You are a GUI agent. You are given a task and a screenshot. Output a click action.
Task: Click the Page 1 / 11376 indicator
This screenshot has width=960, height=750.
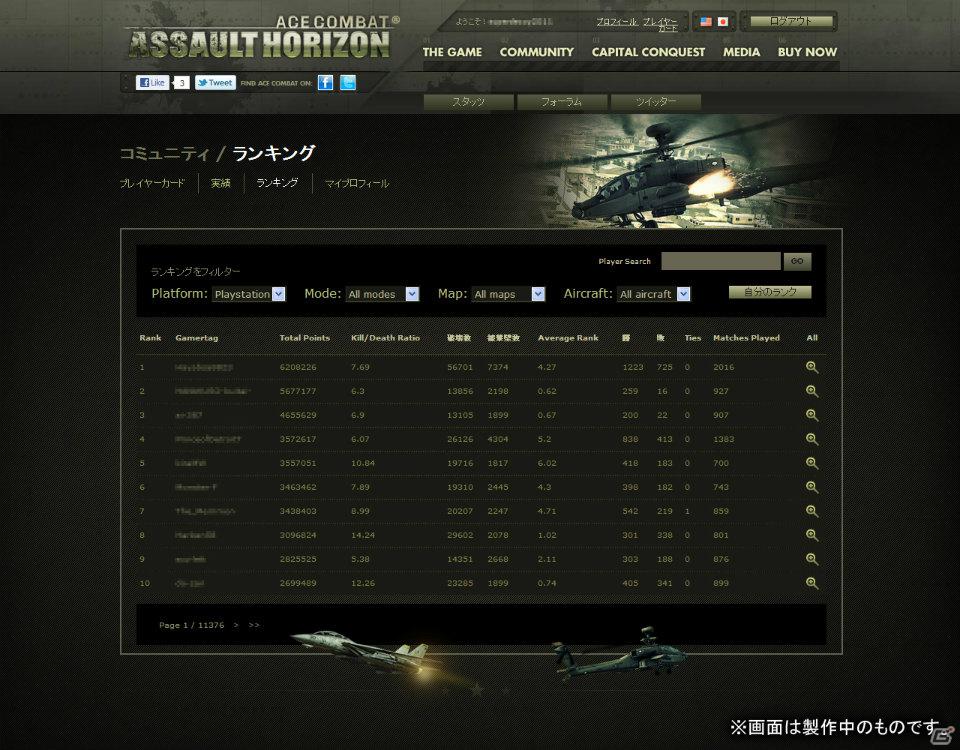192,625
